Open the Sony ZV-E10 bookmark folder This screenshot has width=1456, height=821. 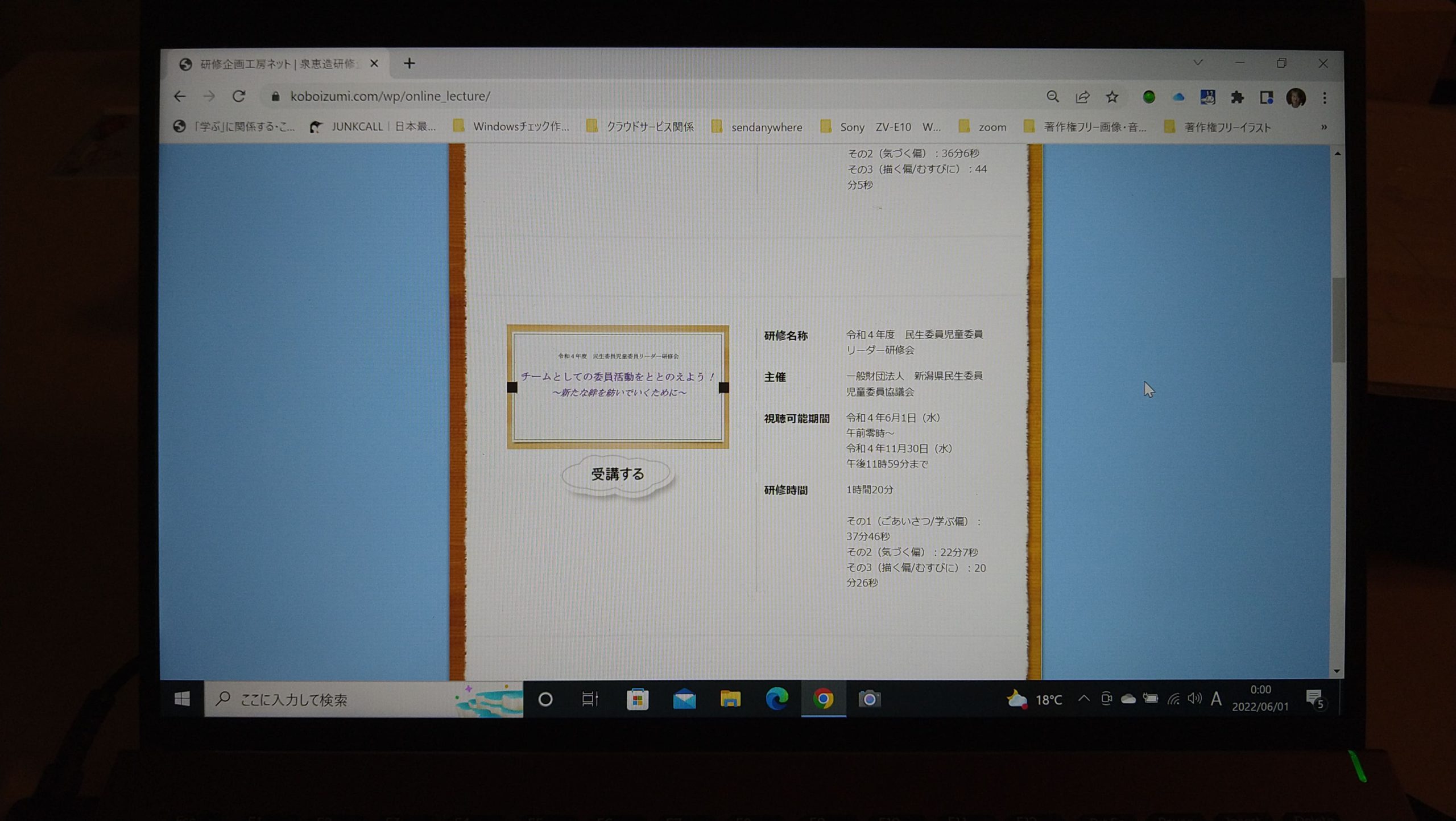point(880,127)
